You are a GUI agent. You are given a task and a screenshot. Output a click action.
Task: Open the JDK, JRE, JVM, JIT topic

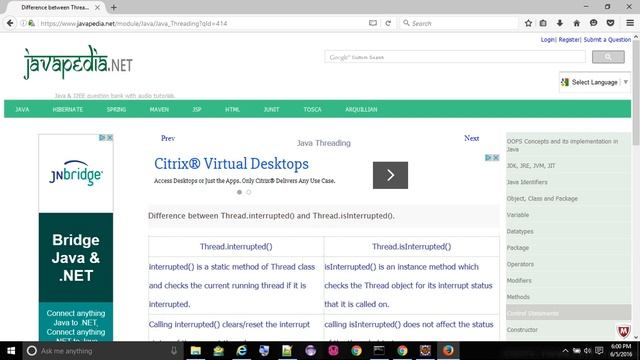(531, 166)
